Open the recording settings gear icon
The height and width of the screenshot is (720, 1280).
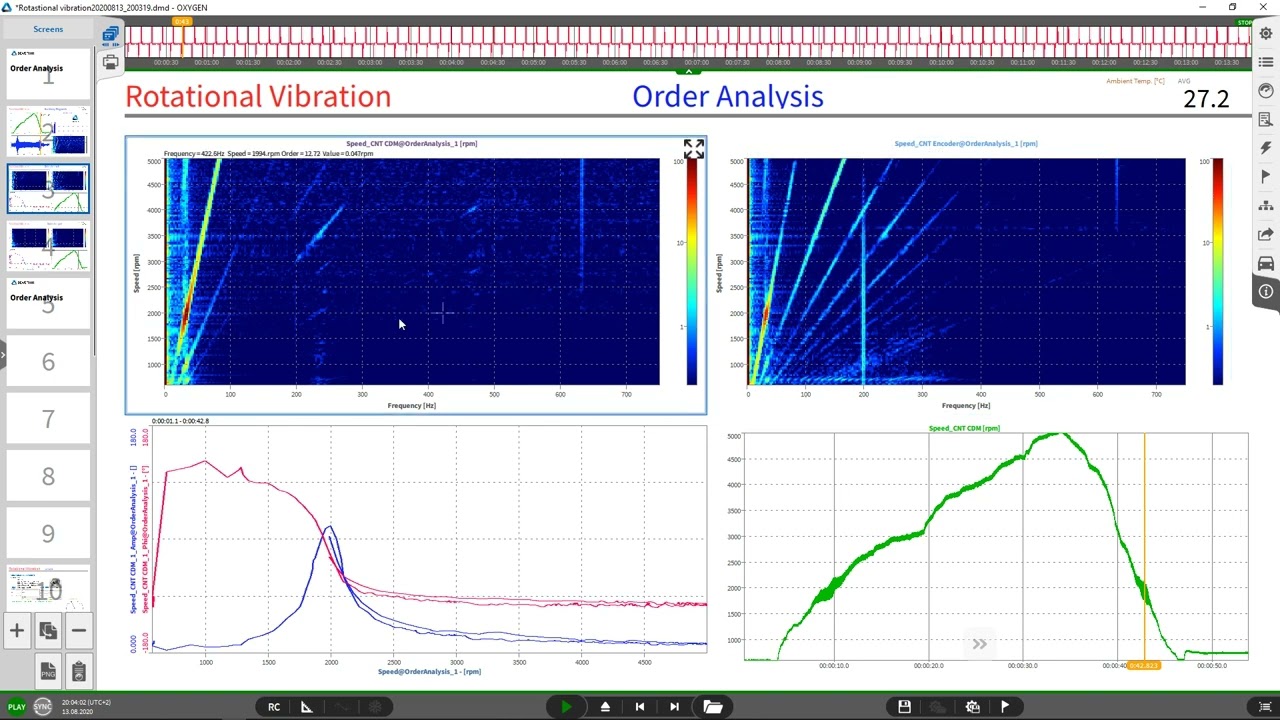point(972,707)
